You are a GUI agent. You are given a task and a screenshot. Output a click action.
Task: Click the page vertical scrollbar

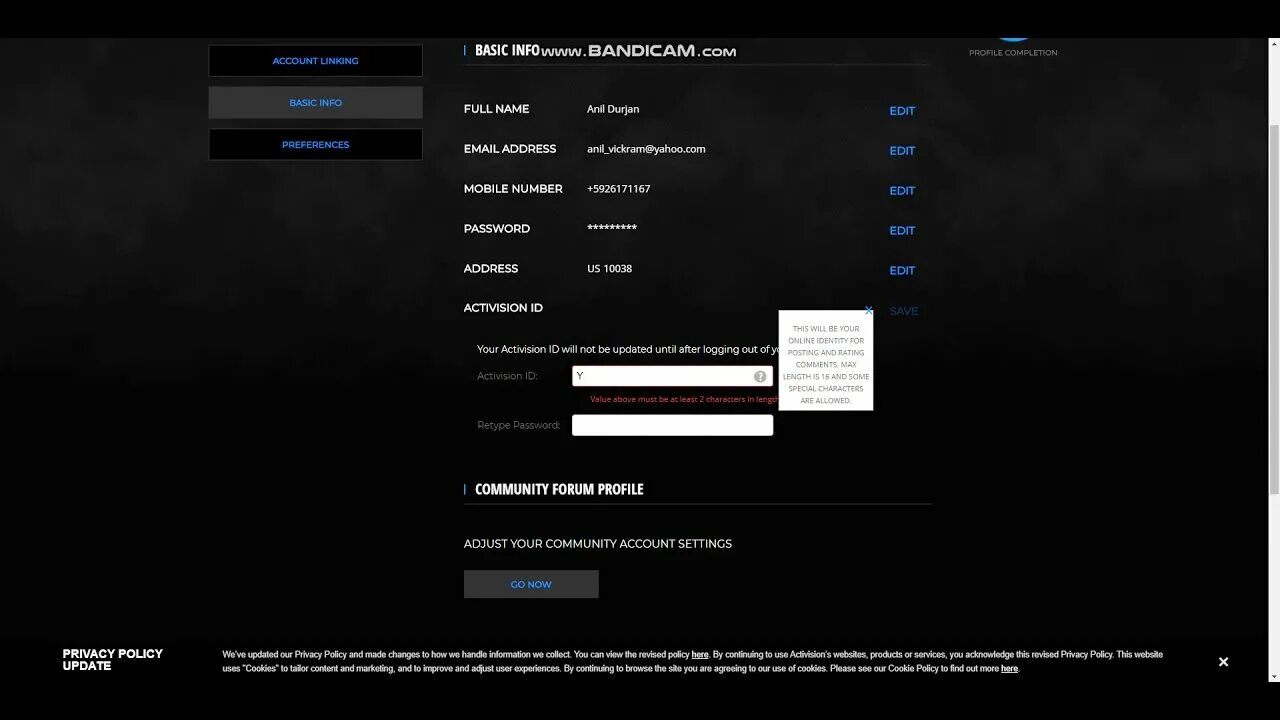pyautogui.click(x=1273, y=310)
